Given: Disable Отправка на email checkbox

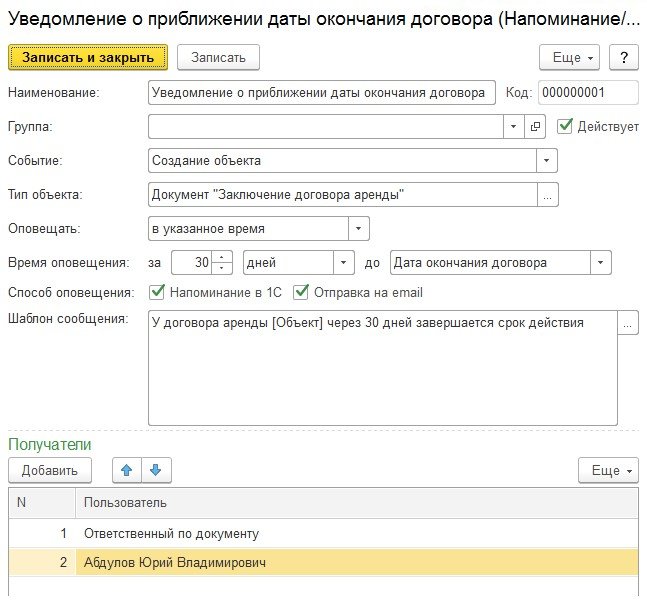Looking at the screenshot, I should pos(301,293).
